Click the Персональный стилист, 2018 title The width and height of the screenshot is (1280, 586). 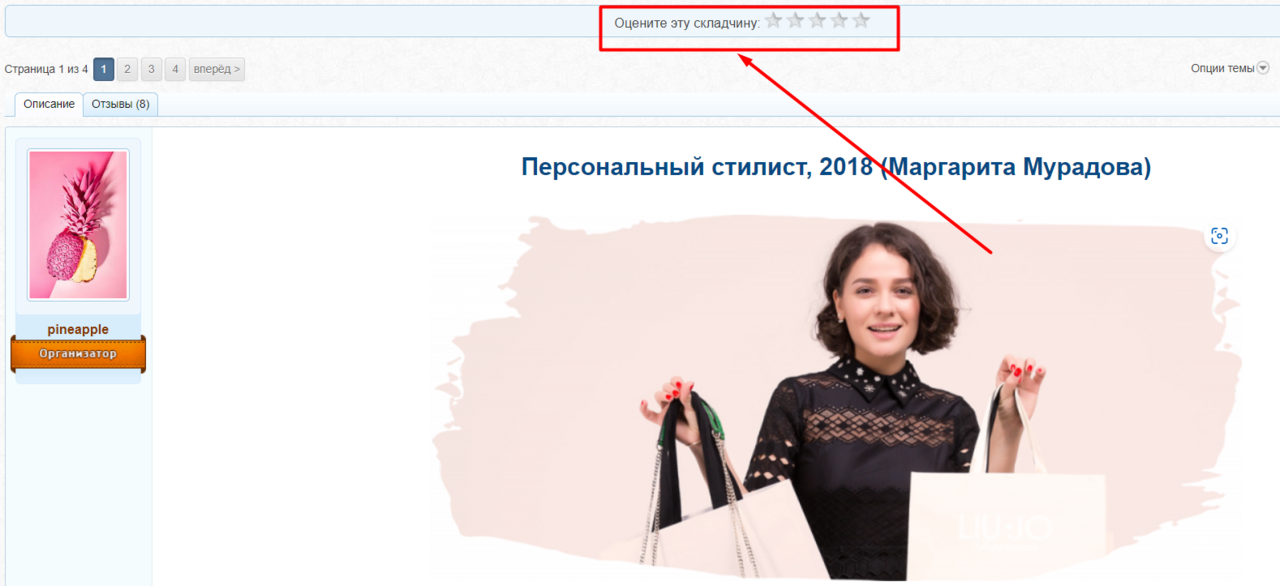coord(836,167)
